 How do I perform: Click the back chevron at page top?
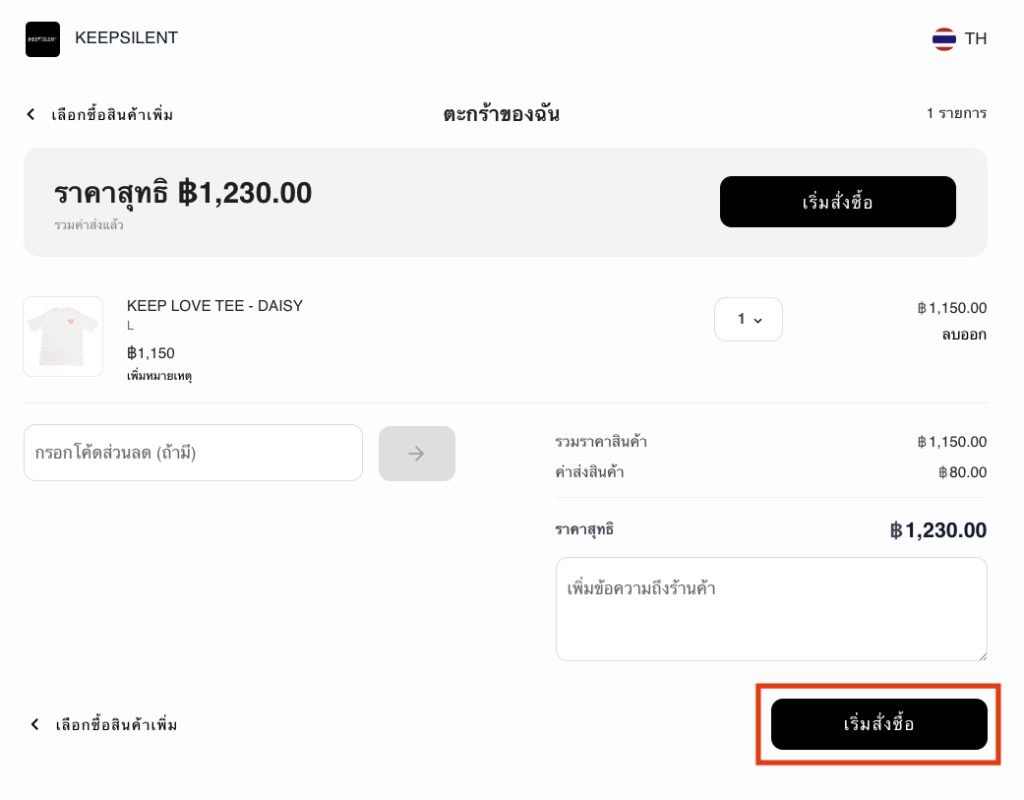coord(31,114)
